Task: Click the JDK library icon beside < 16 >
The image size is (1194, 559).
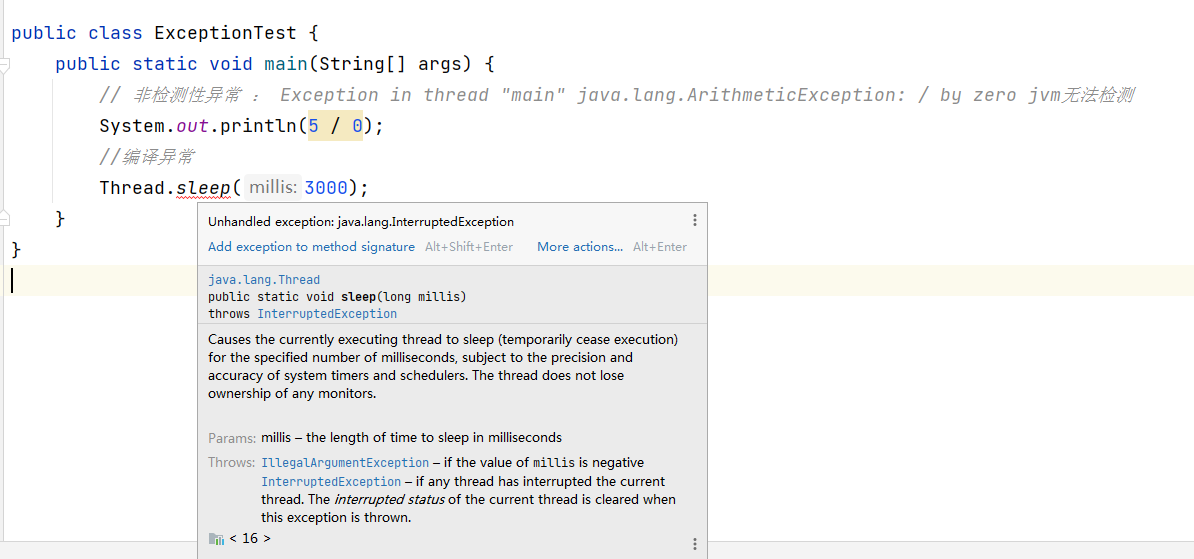Action: point(216,538)
